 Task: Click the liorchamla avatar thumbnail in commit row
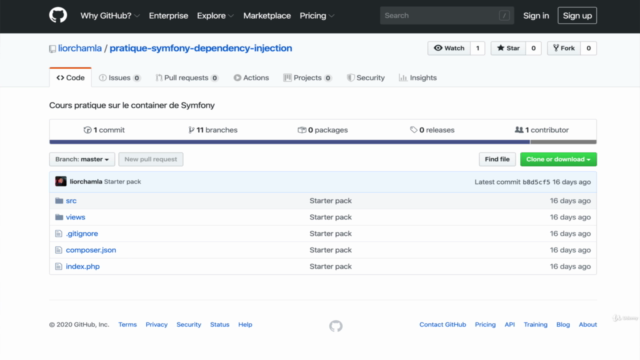pyautogui.click(x=61, y=182)
